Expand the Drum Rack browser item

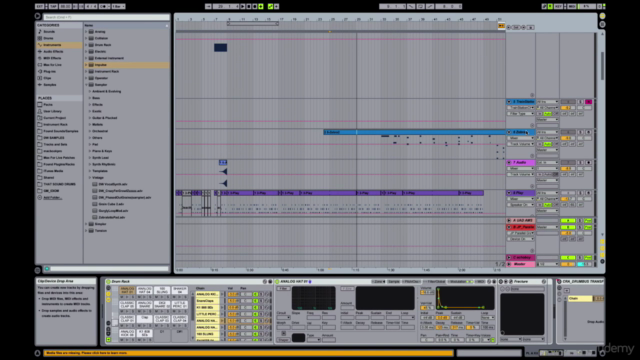click(86, 45)
